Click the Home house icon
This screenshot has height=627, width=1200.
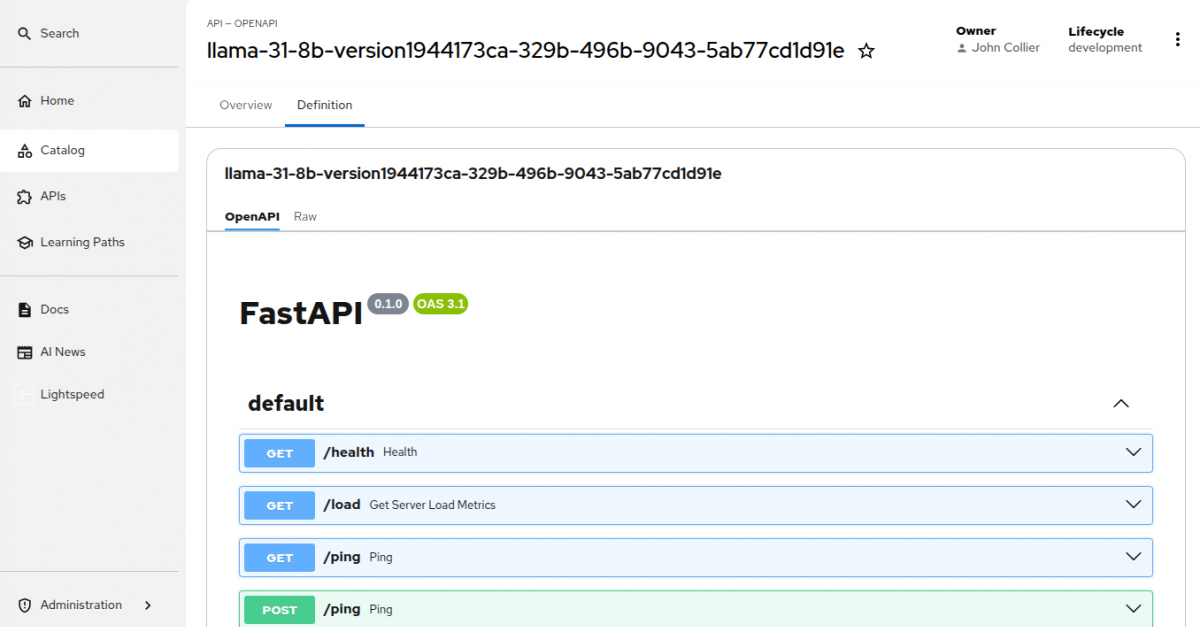[x=25, y=101]
